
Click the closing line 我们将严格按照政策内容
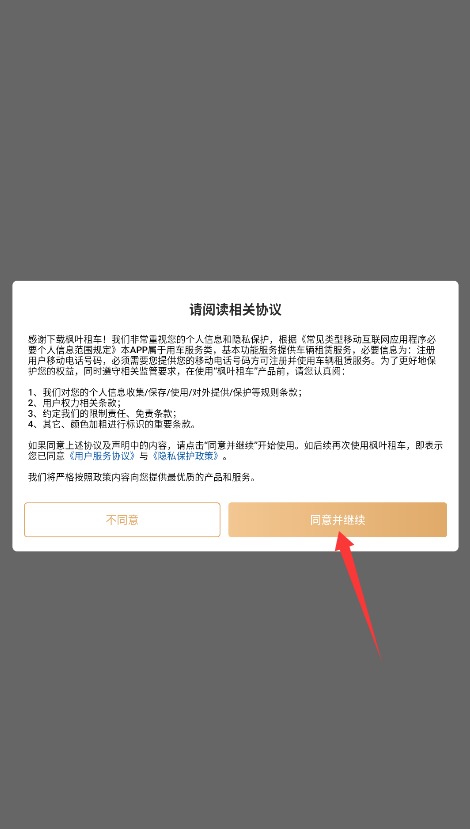pos(142,477)
